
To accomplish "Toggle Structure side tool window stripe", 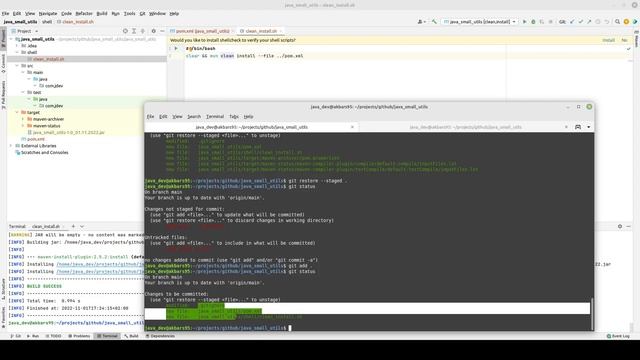I will [3, 289].
